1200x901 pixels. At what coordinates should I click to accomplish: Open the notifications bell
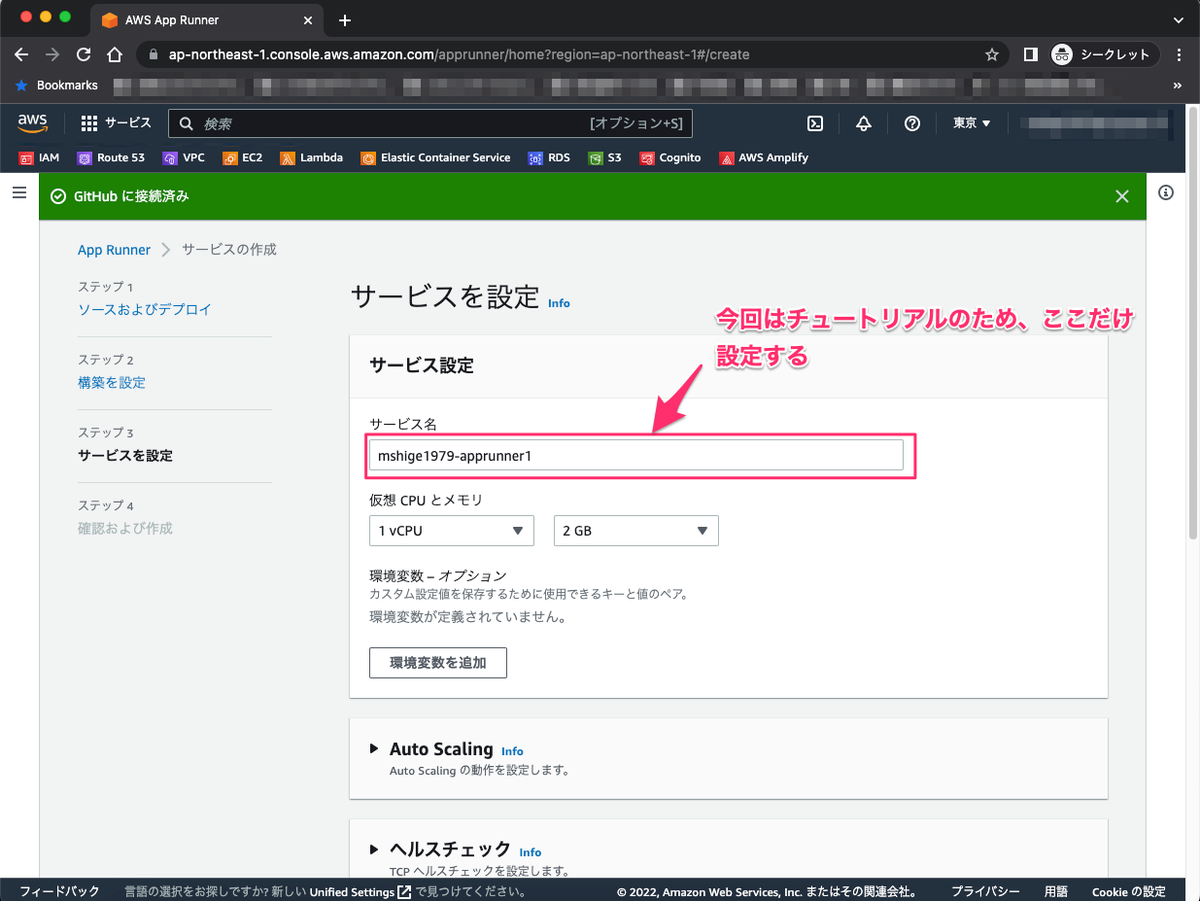(864, 123)
